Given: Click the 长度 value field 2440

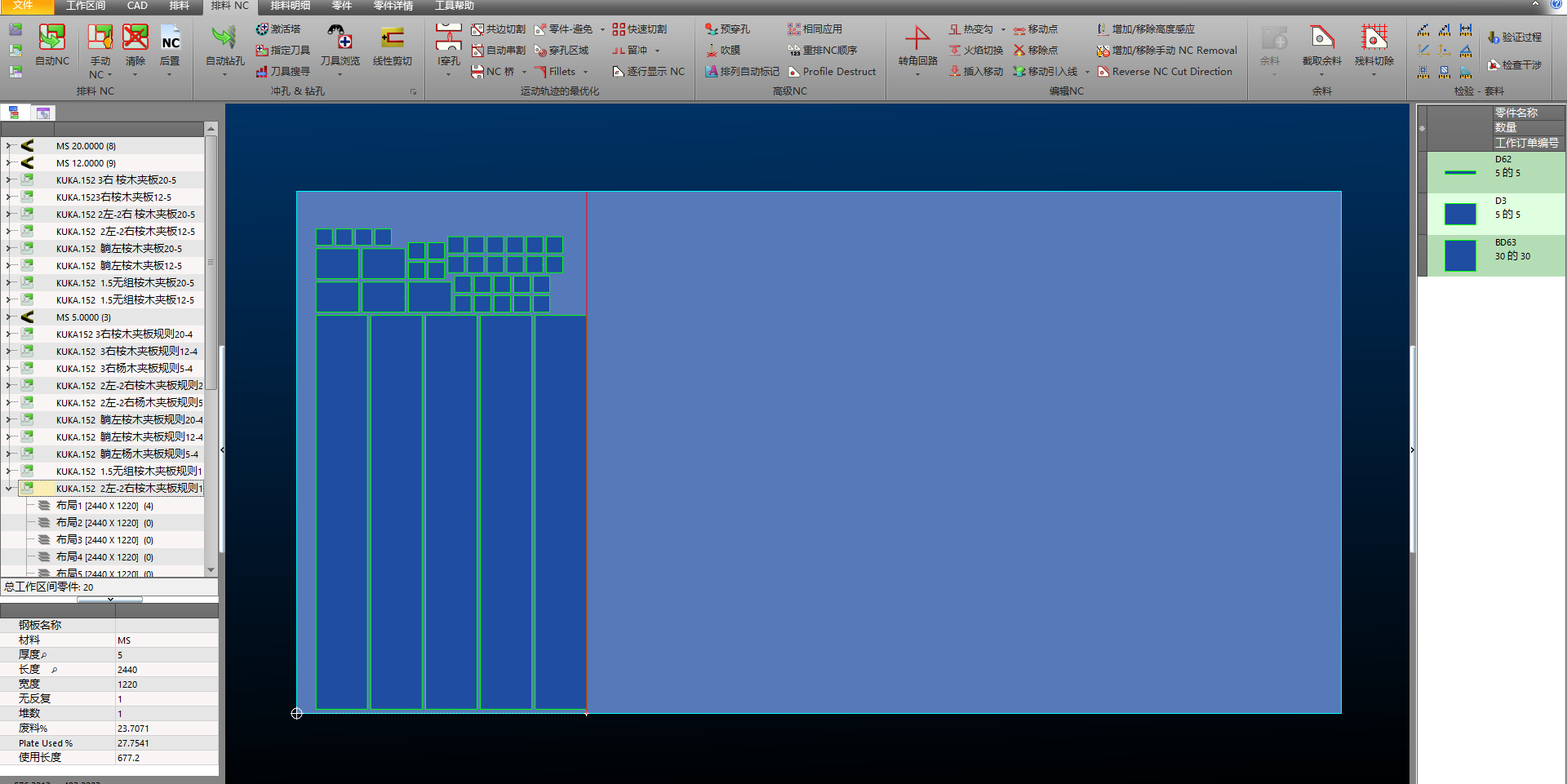Looking at the screenshot, I should [x=166, y=670].
